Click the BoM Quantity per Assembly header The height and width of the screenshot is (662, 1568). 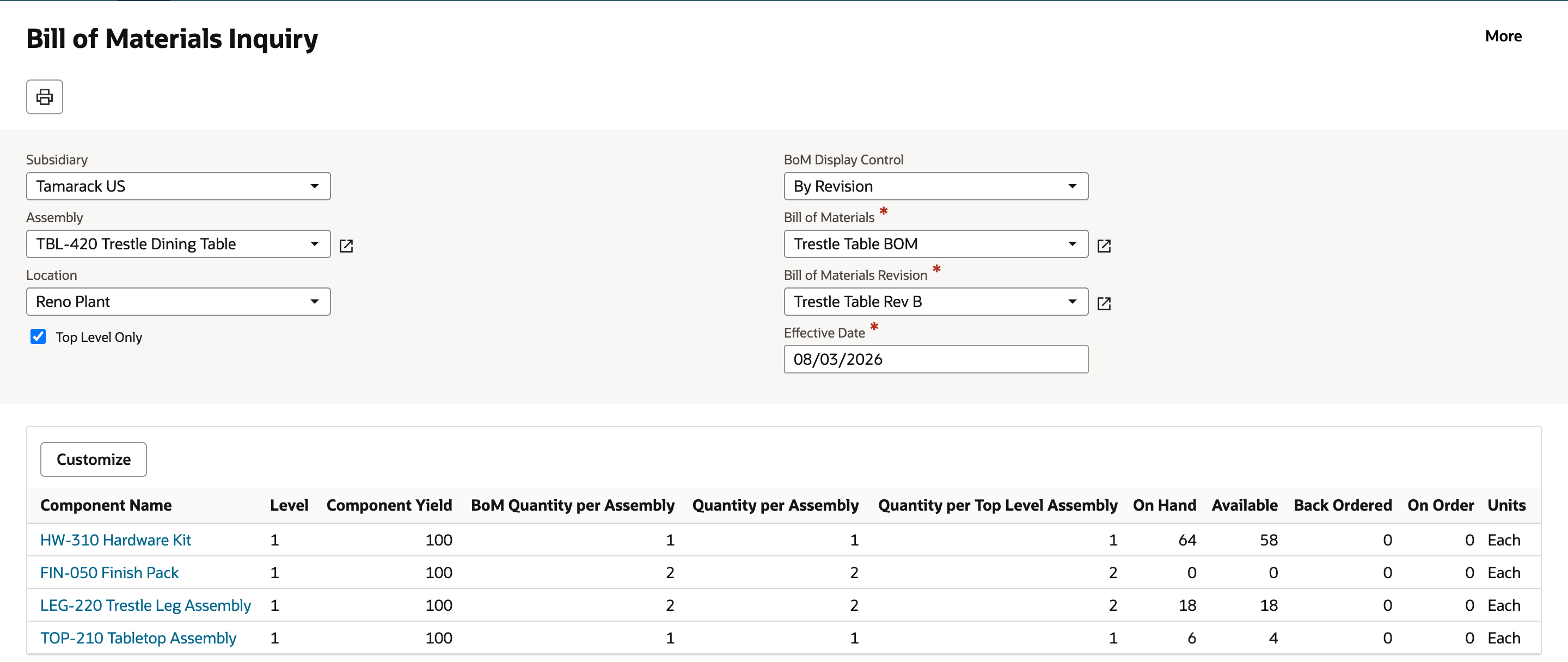tap(573, 505)
